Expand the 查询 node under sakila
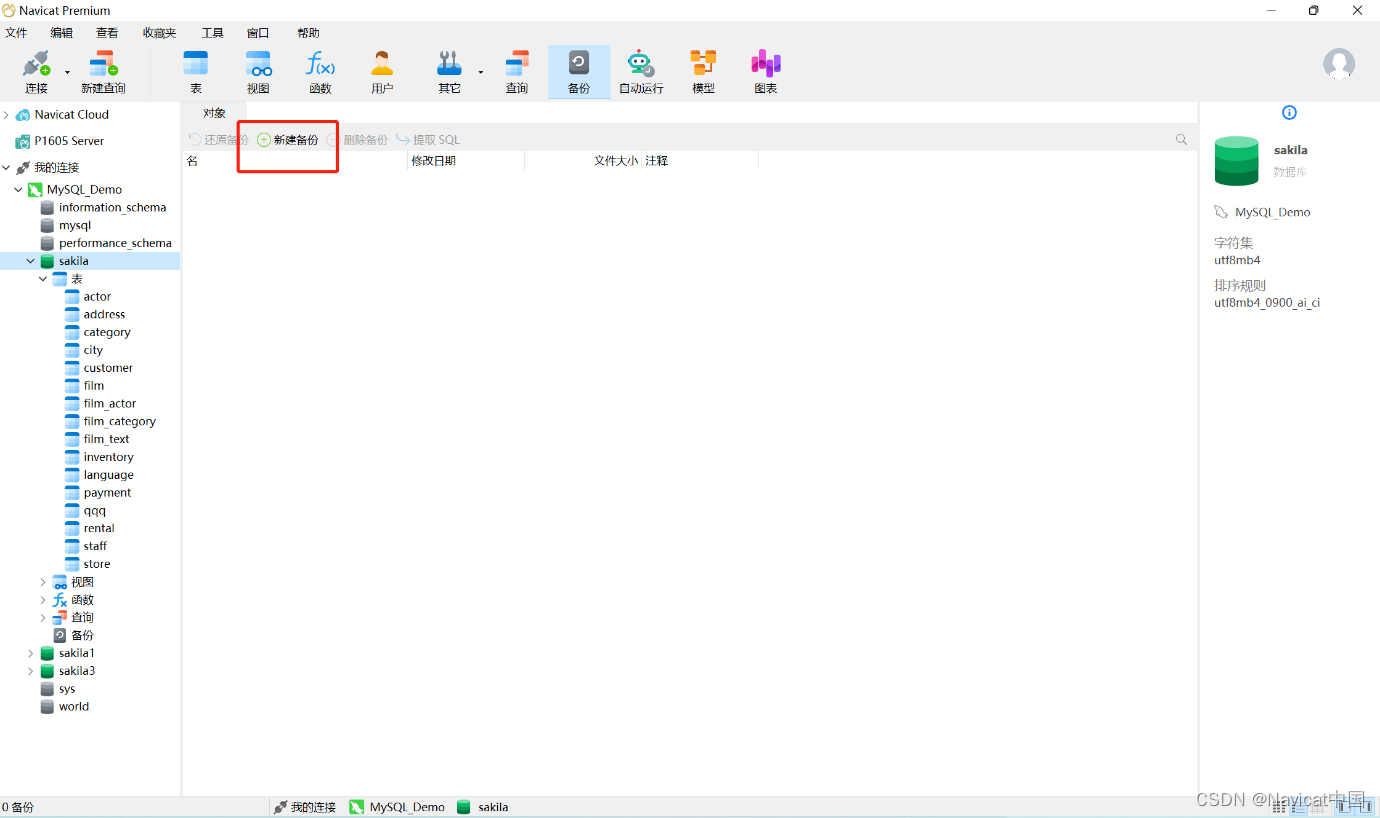The height and width of the screenshot is (818, 1380). pyautogui.click(x=43, y=618)
